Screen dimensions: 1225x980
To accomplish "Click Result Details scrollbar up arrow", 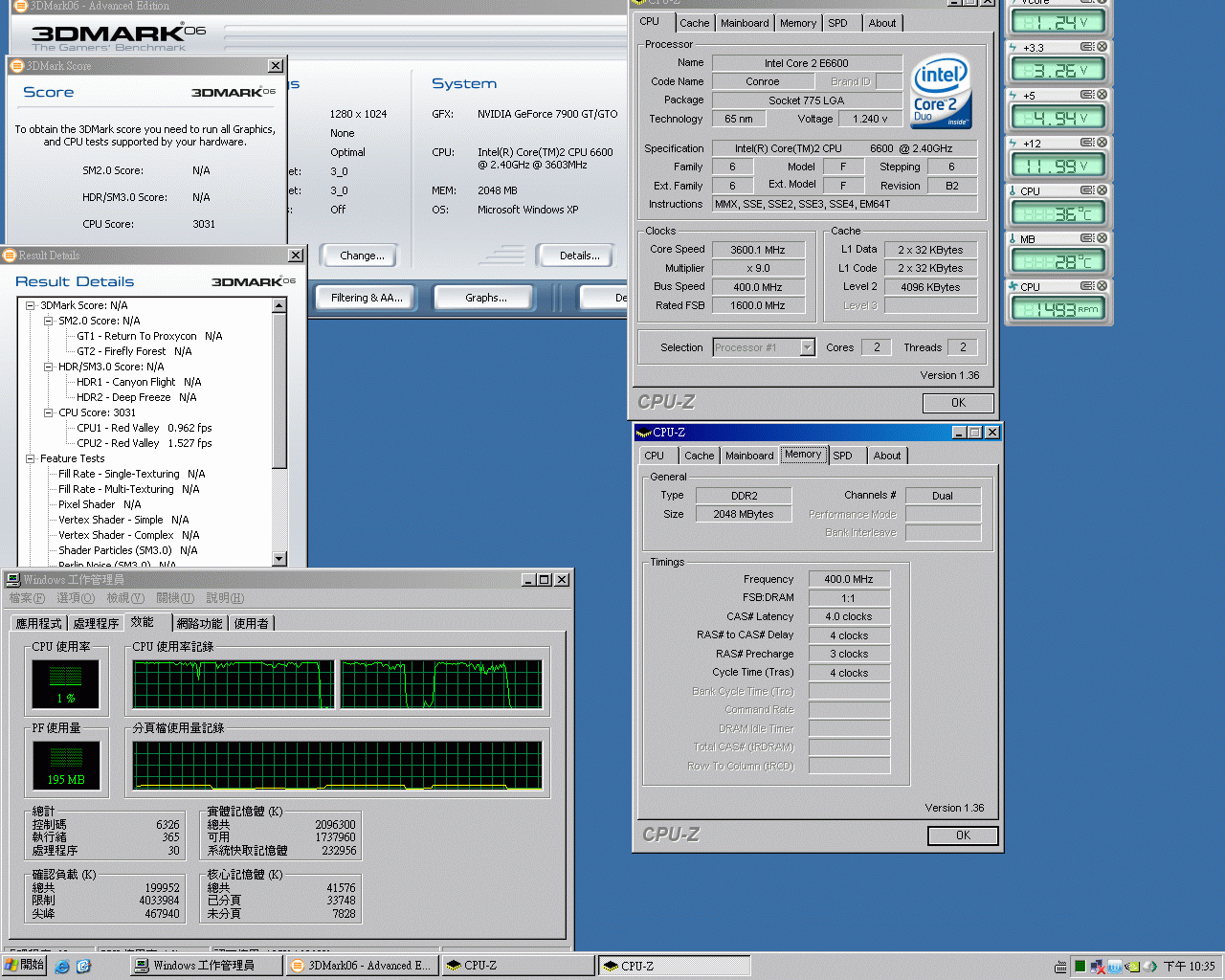I will click(x=279, y=305).
